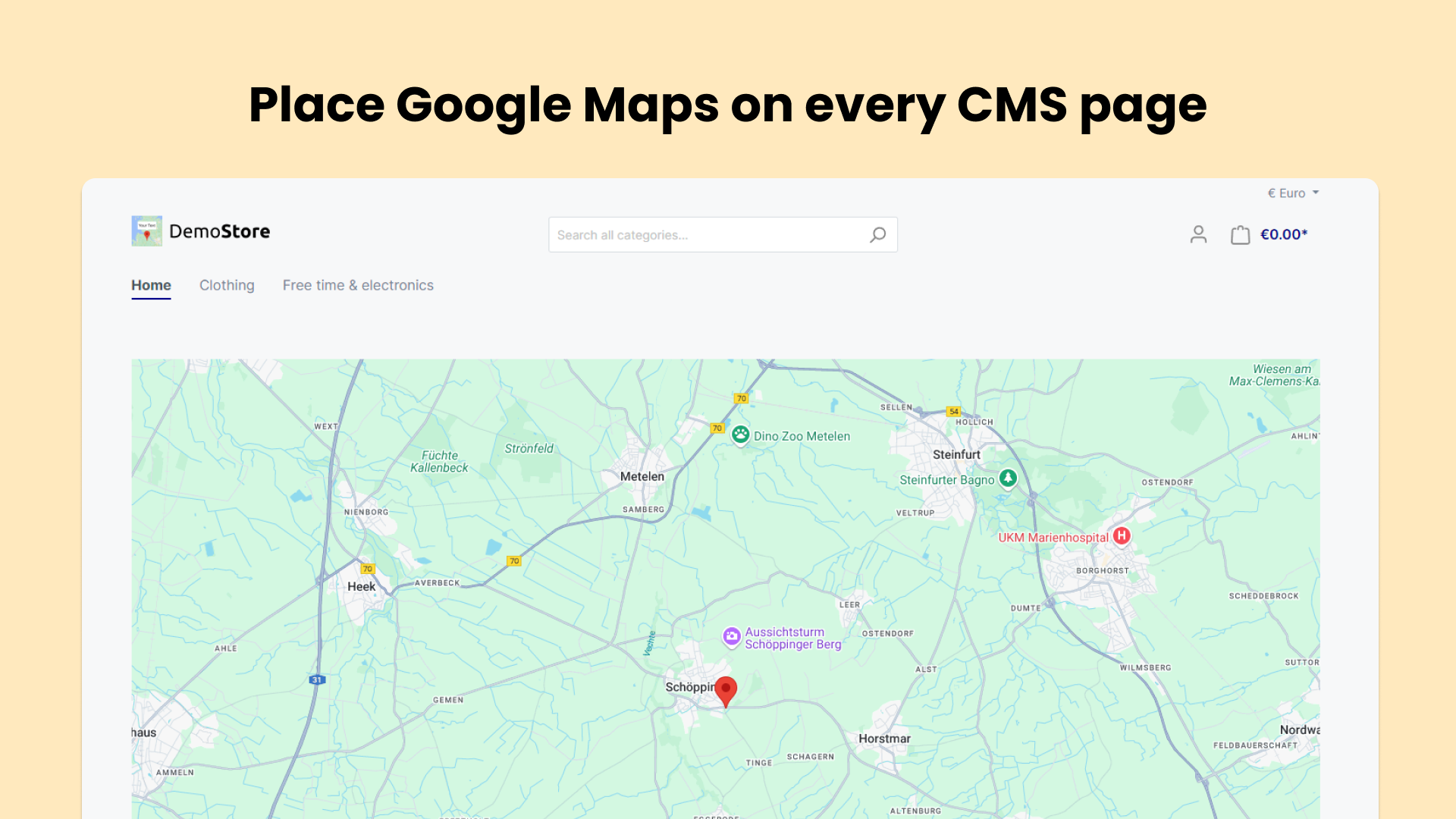Click the VELTRUP label on map
1456x819 pixels.
915,513
